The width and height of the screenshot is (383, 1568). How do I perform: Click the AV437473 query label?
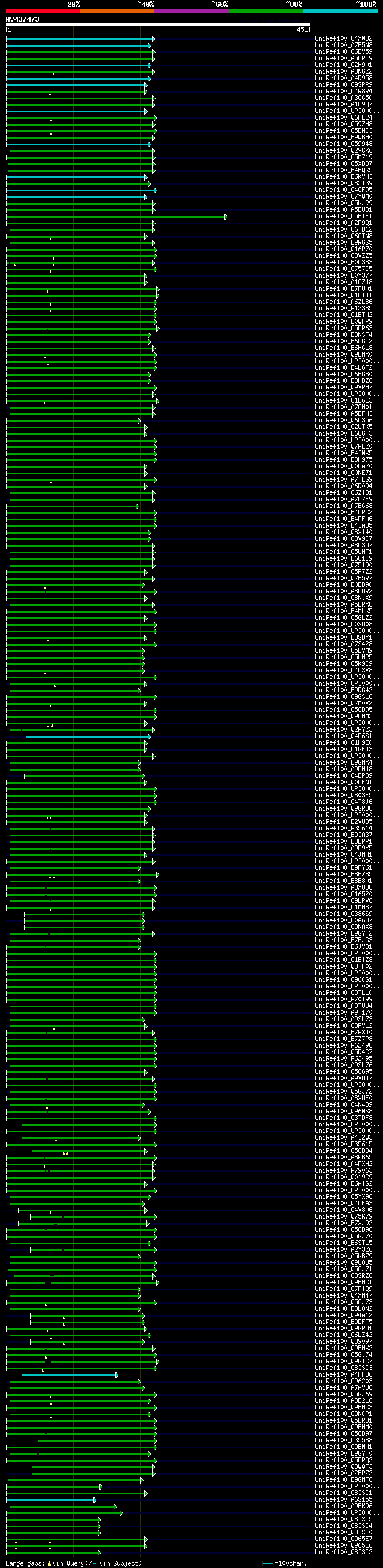[23, 20]
